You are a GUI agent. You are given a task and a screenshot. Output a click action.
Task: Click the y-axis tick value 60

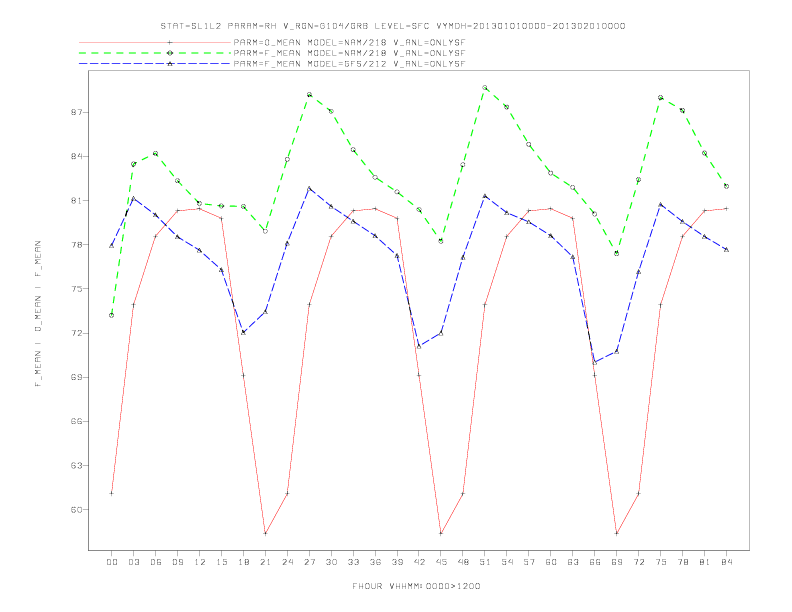[x=76, y=509]
